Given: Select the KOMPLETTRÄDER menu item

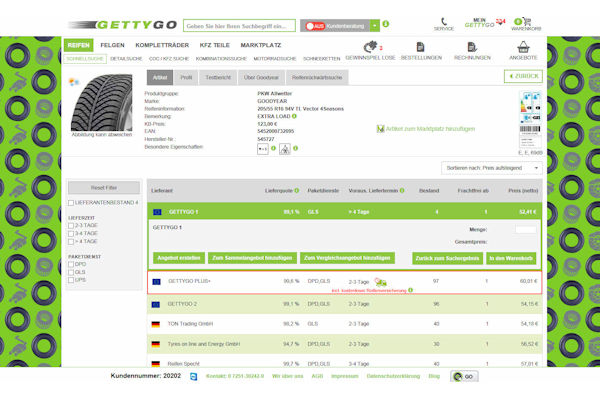Looking at the screenshot, I should point(162,45).
